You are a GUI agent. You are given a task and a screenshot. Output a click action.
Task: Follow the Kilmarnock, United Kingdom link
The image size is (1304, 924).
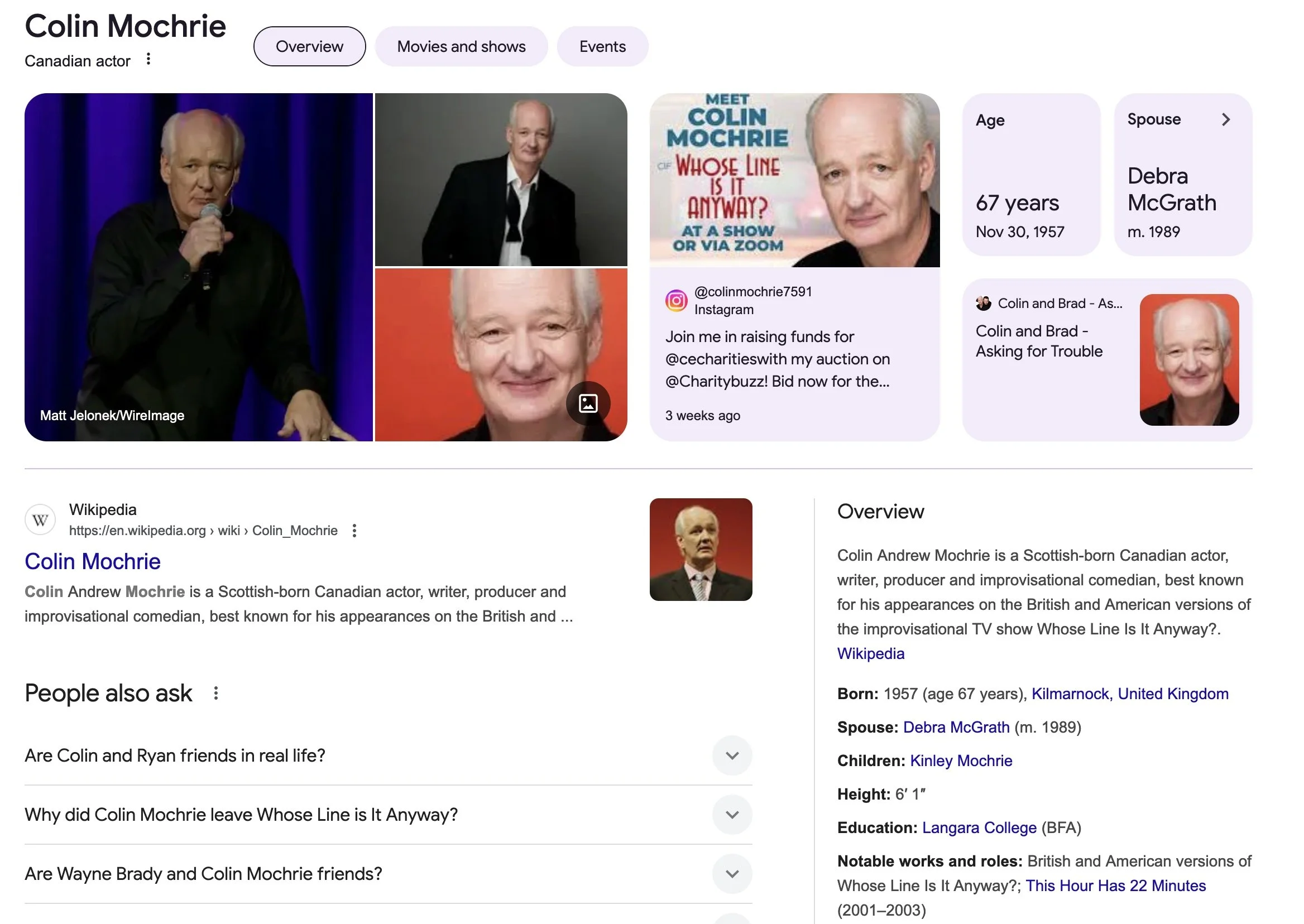coord(1129,694)
